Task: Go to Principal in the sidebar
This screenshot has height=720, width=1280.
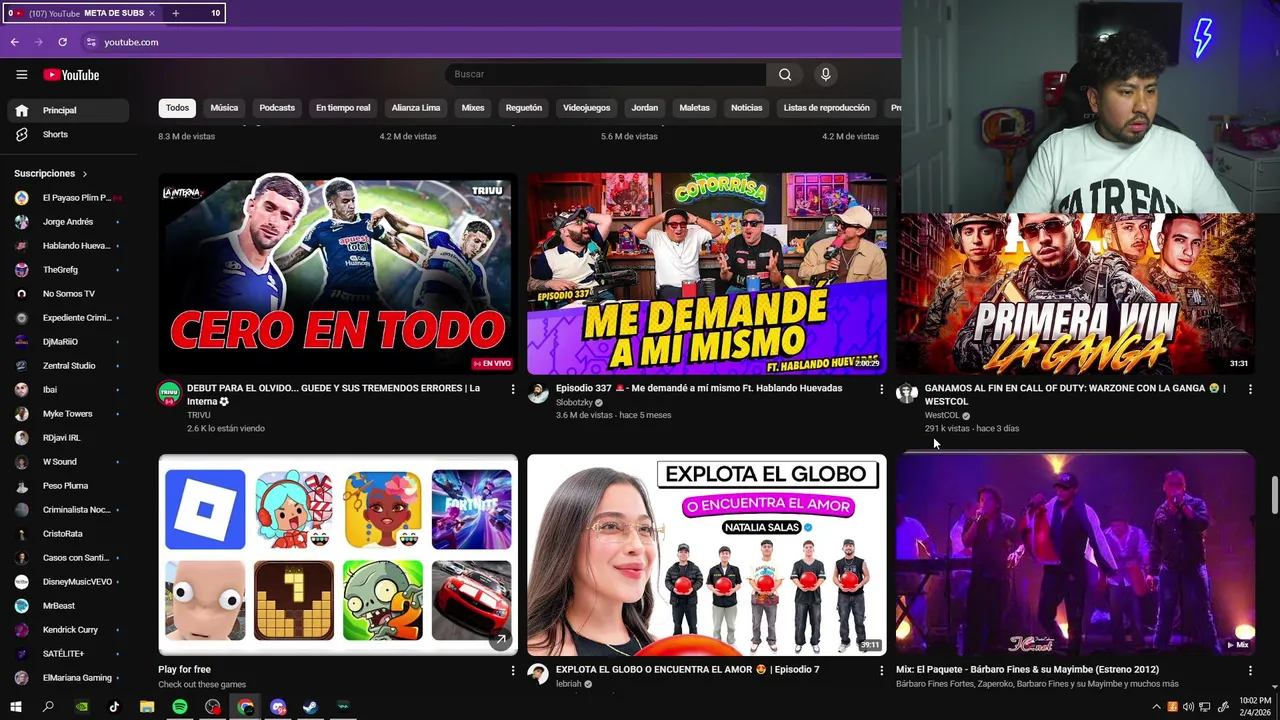Action: (x=68, y=110)
